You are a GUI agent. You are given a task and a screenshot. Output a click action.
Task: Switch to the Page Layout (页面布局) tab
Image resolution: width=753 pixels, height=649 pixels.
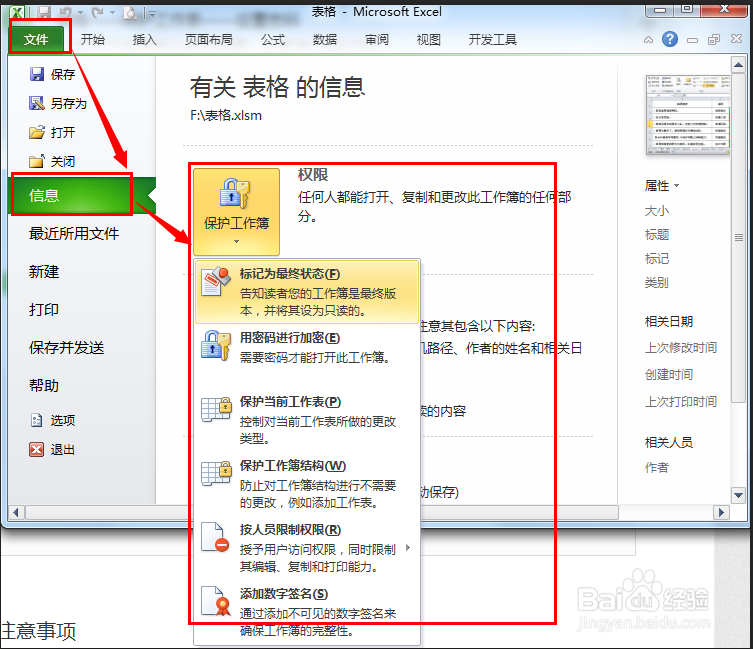click(208, 39)
